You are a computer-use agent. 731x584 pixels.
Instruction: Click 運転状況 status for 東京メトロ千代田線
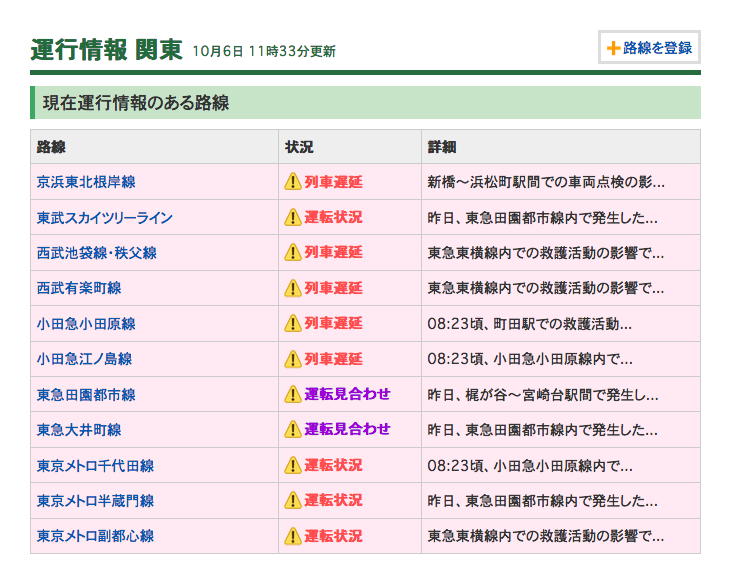click(333, 465)
